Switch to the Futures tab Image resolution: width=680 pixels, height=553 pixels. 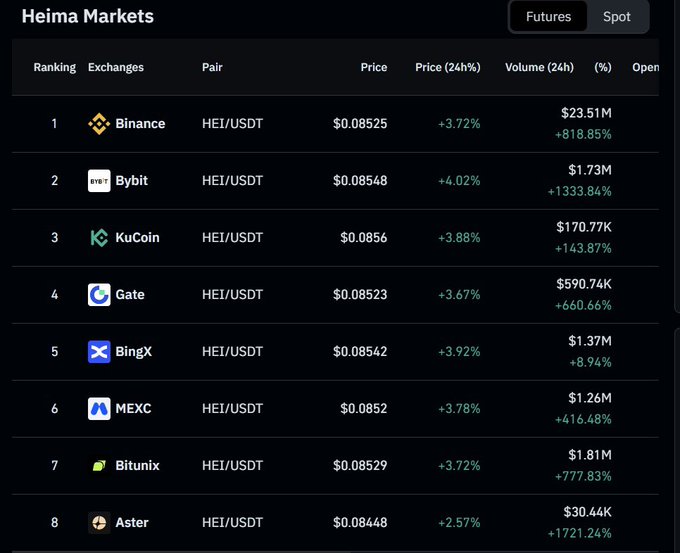point(548,16)
